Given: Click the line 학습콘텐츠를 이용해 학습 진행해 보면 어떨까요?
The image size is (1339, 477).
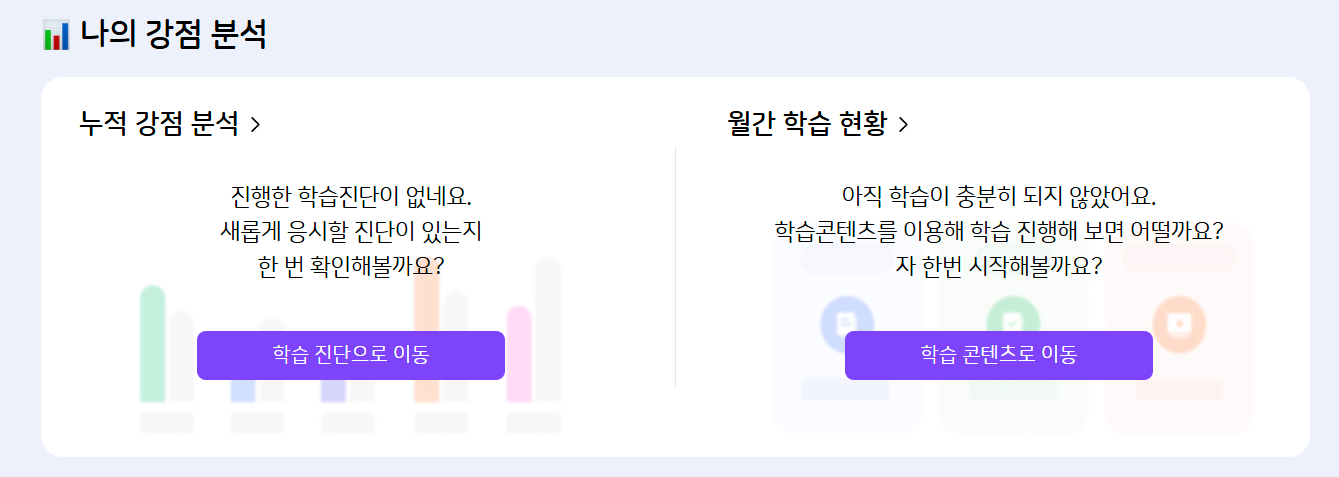Looking at the screenshot, I should [x=999, y=231].
